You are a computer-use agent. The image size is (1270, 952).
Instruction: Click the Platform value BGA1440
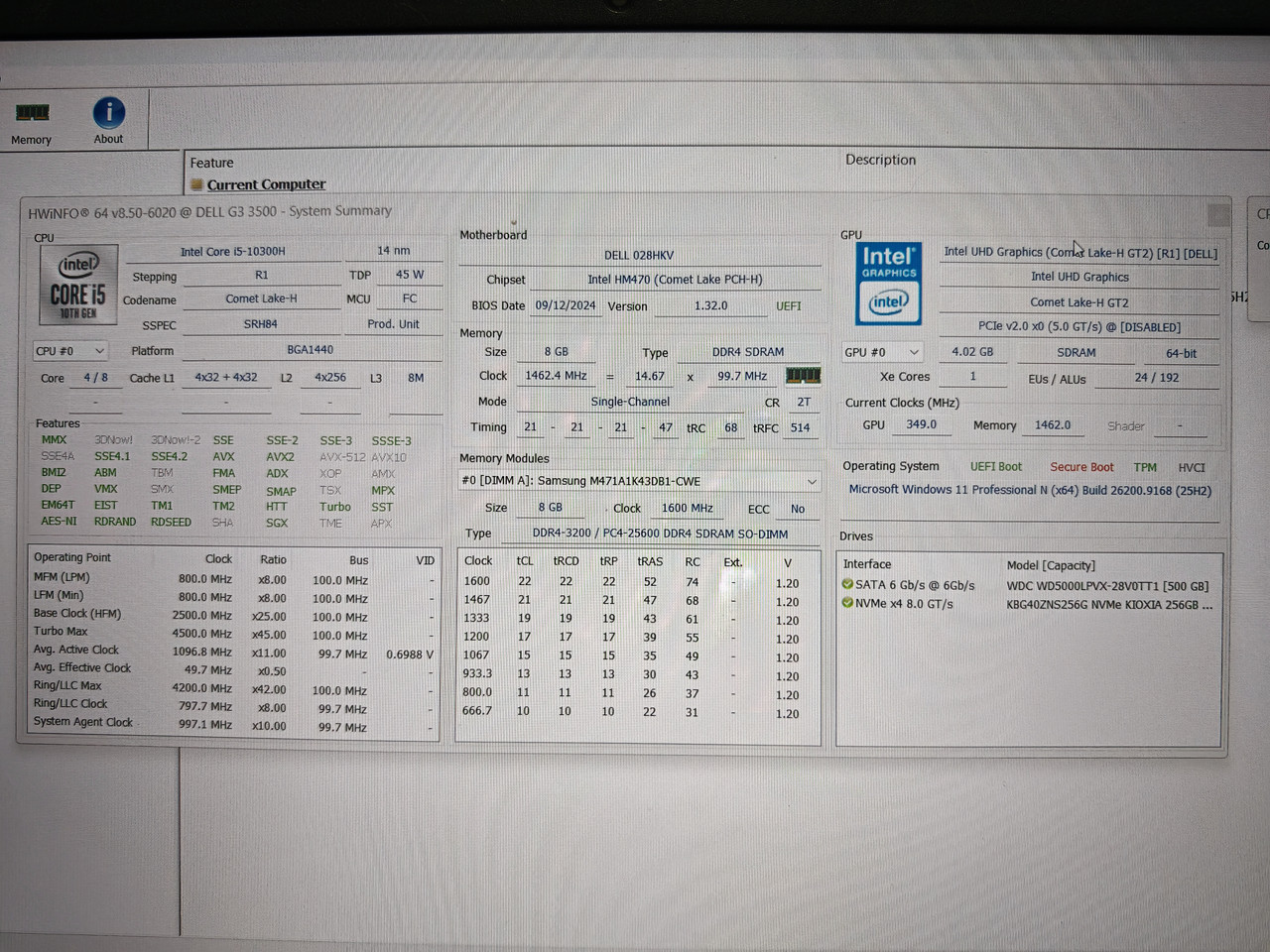tap(311, 350)
